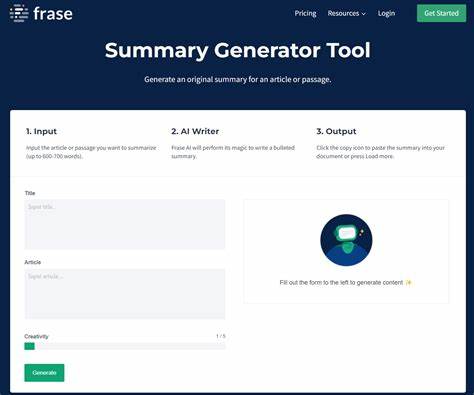
Task: Click the Creativity '1 / 5' value
Action: click(x=221, y=336)
